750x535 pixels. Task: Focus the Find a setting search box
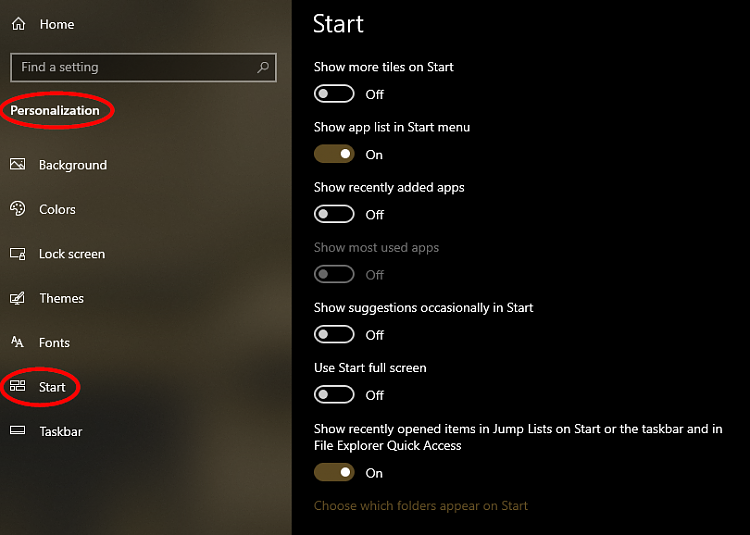click(x=143, y=67)
